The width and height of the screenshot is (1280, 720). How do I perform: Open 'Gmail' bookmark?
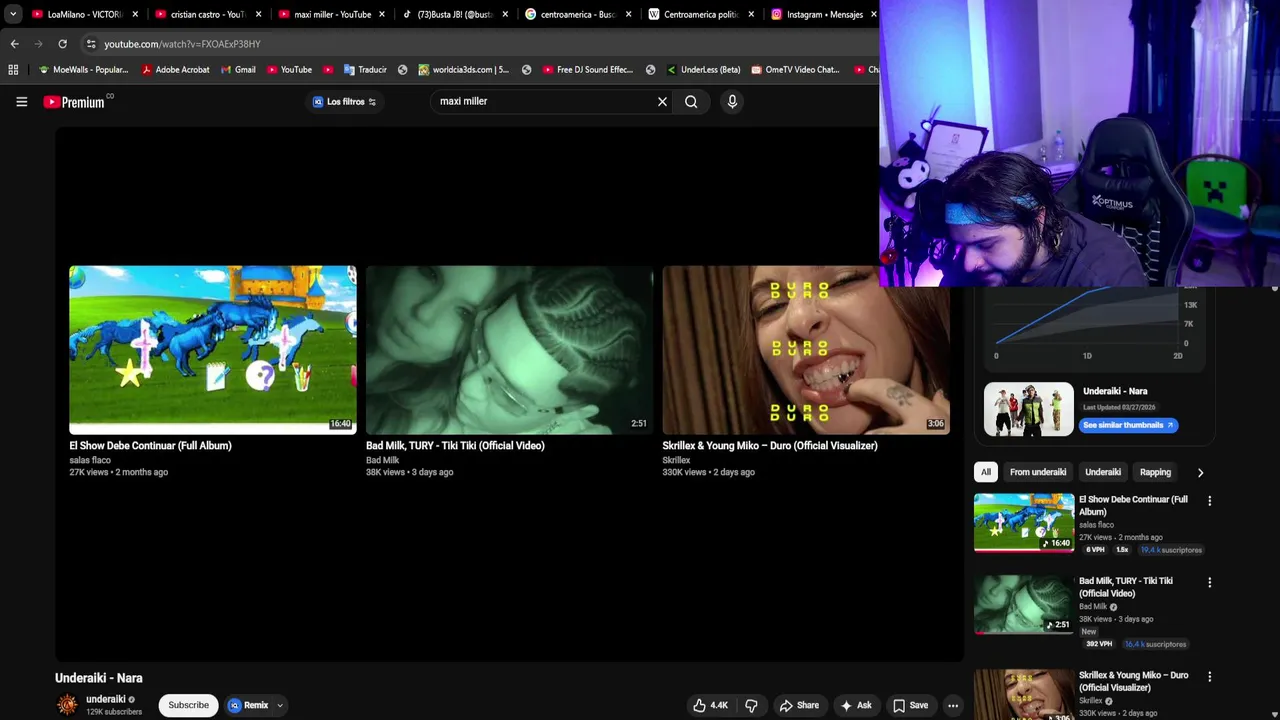click(238, 70)
